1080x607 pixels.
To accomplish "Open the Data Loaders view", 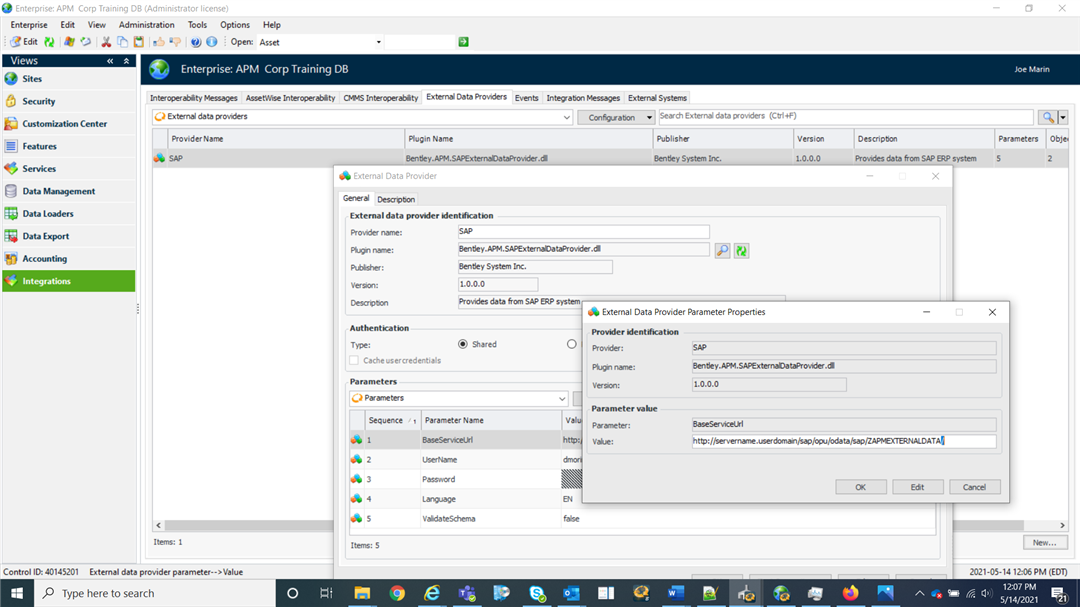I will click(69, 214).
